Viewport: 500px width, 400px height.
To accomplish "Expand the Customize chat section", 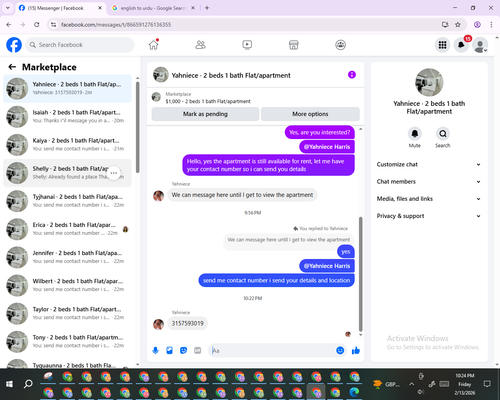I will 429,164.
